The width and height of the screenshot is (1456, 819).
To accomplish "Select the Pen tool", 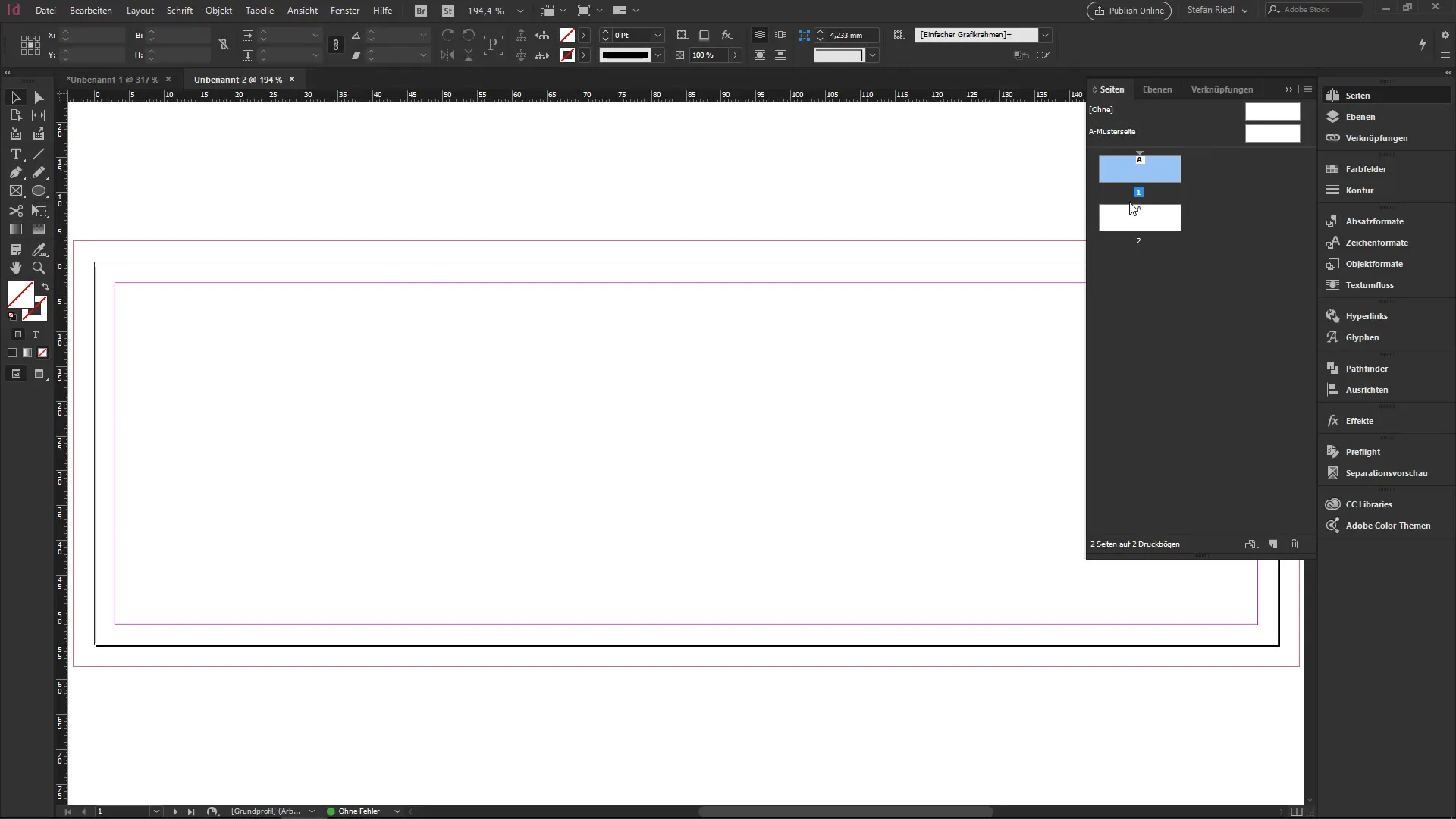I will tap(15, 173).
